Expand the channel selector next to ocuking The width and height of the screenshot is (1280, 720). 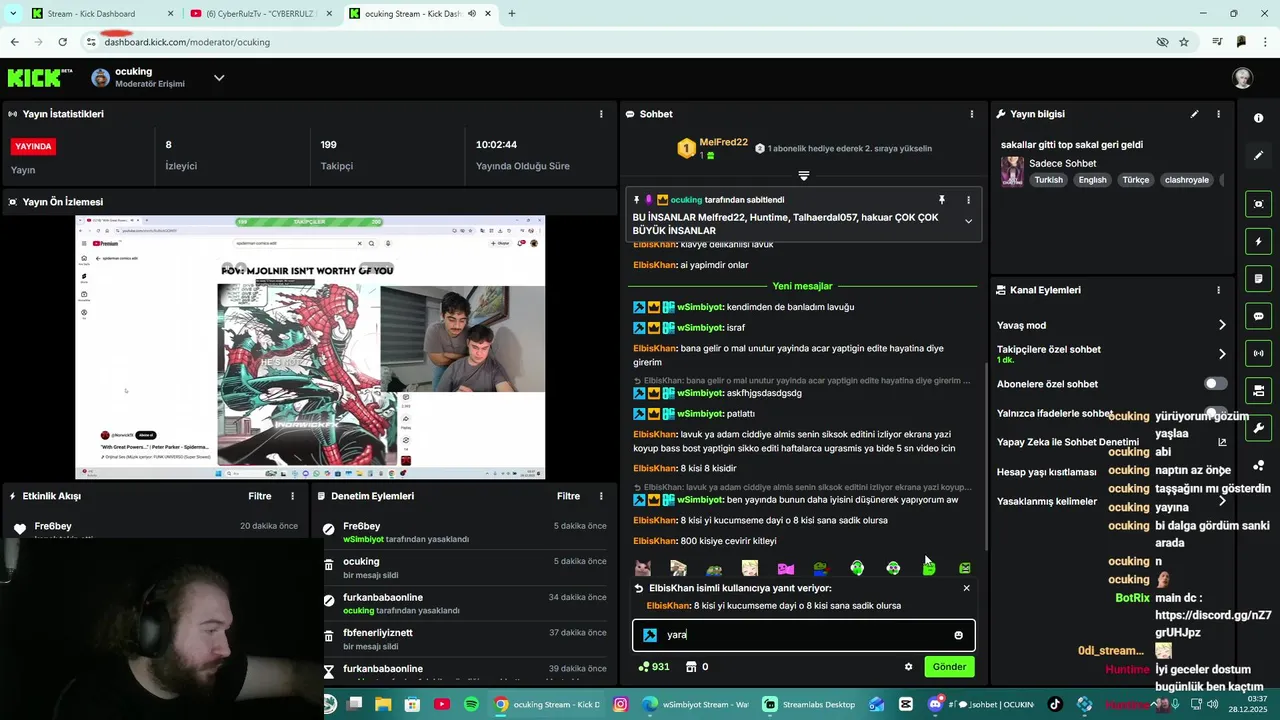219,78
